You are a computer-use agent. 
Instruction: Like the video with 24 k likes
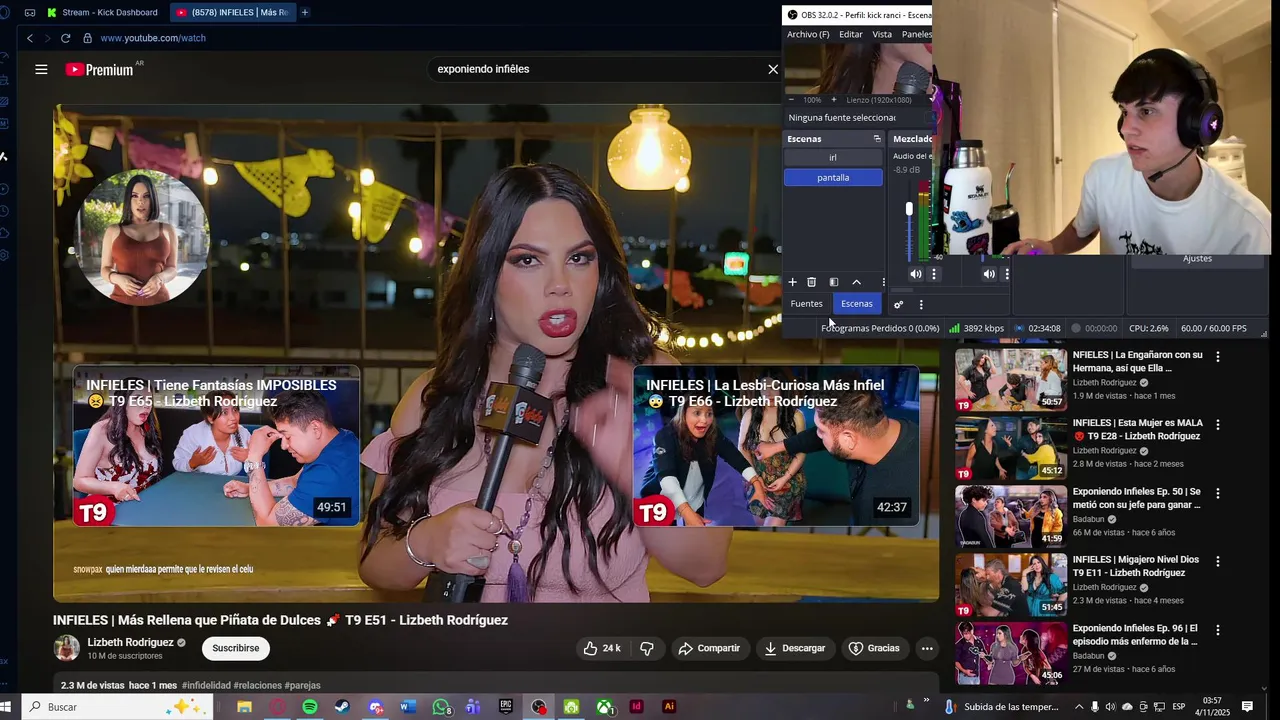coord(602,648)
